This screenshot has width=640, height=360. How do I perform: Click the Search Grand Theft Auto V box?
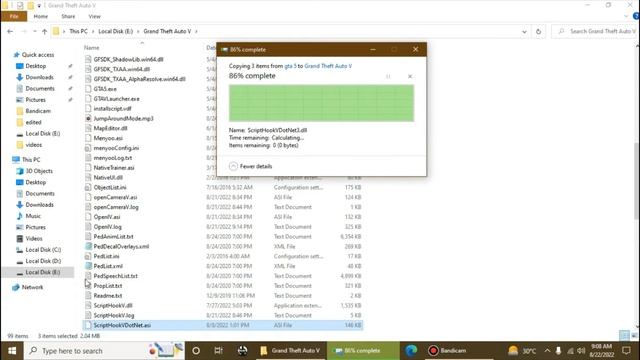coord(595,31)
